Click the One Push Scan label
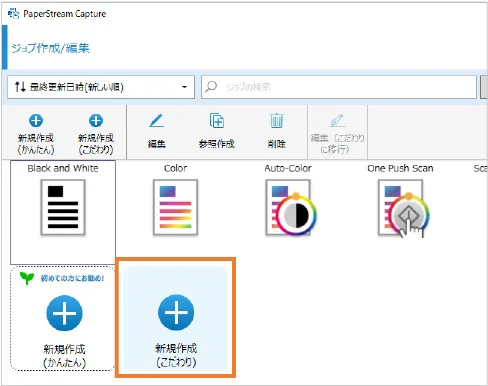This screenshot has width=488, height=386. coord(400,168)
